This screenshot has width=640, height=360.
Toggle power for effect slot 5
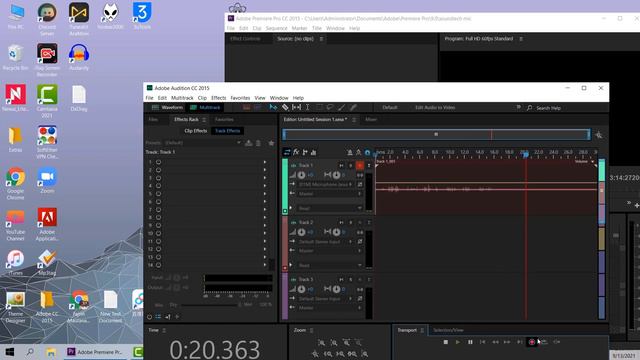(x=158, y=194)
